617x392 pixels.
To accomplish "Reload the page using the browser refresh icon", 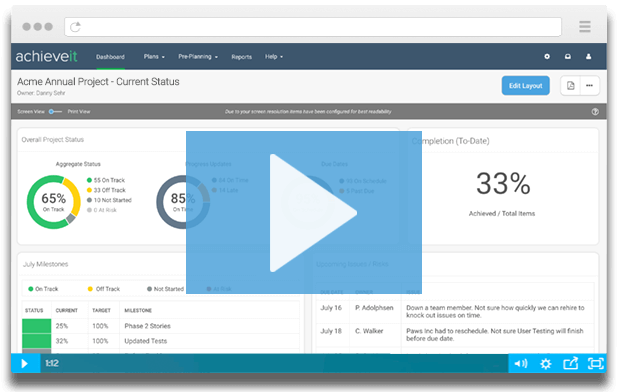I will click(75, 27).
